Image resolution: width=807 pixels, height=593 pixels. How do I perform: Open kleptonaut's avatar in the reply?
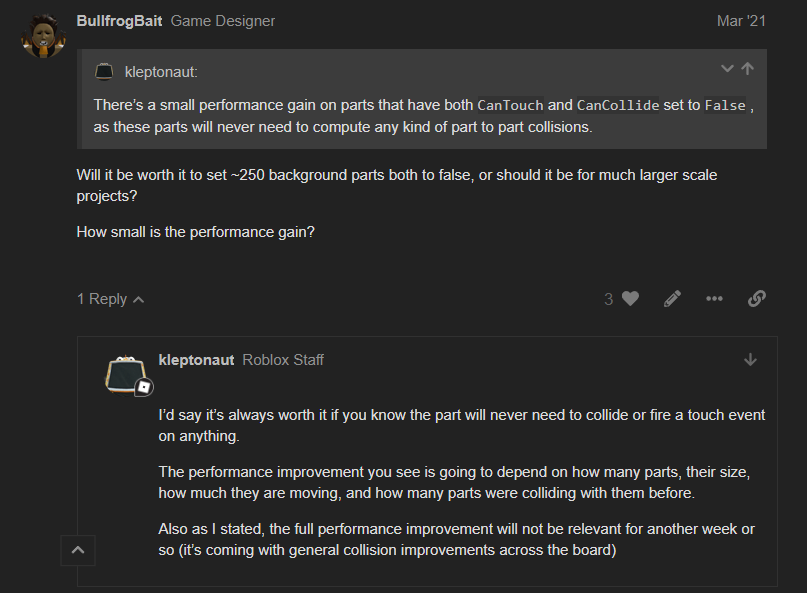[x=127, y=376]
